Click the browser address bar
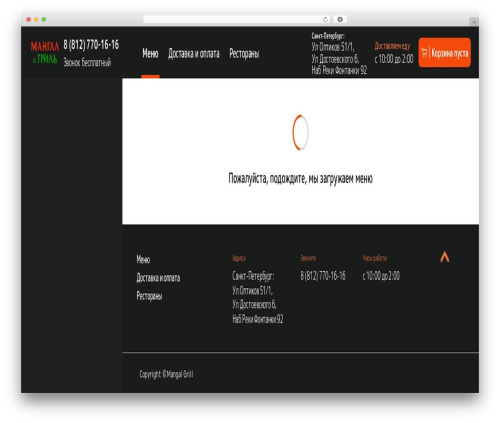500x423 pixels. [x=237, y=19]
